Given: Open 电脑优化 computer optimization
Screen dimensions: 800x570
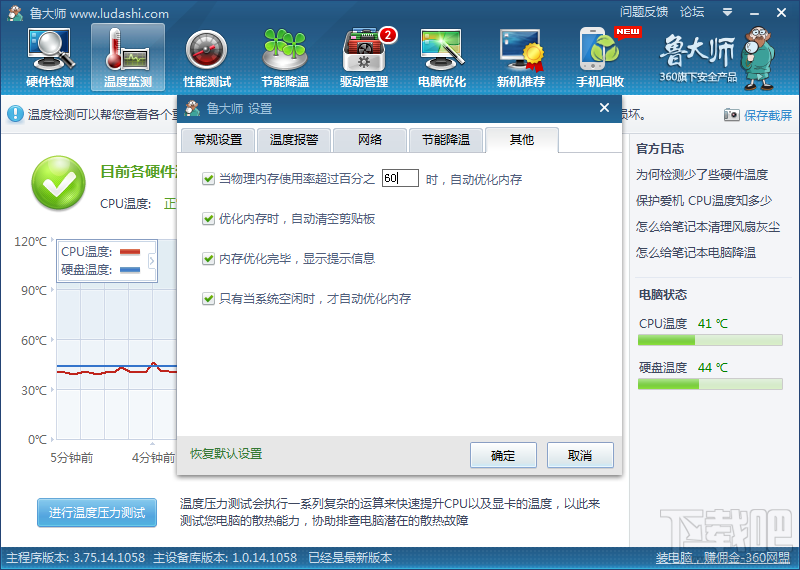Looking at the screenshot, I should (442, 58).
